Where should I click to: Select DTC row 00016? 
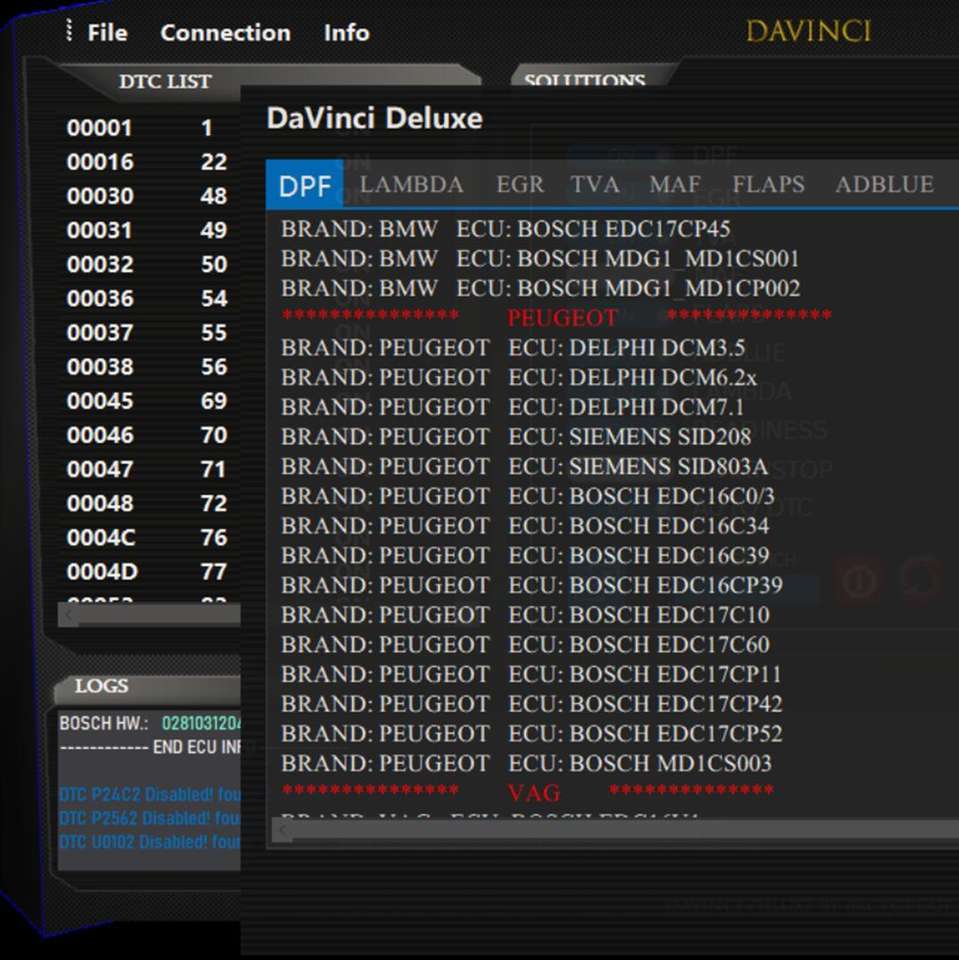click(x=147, y=162)
